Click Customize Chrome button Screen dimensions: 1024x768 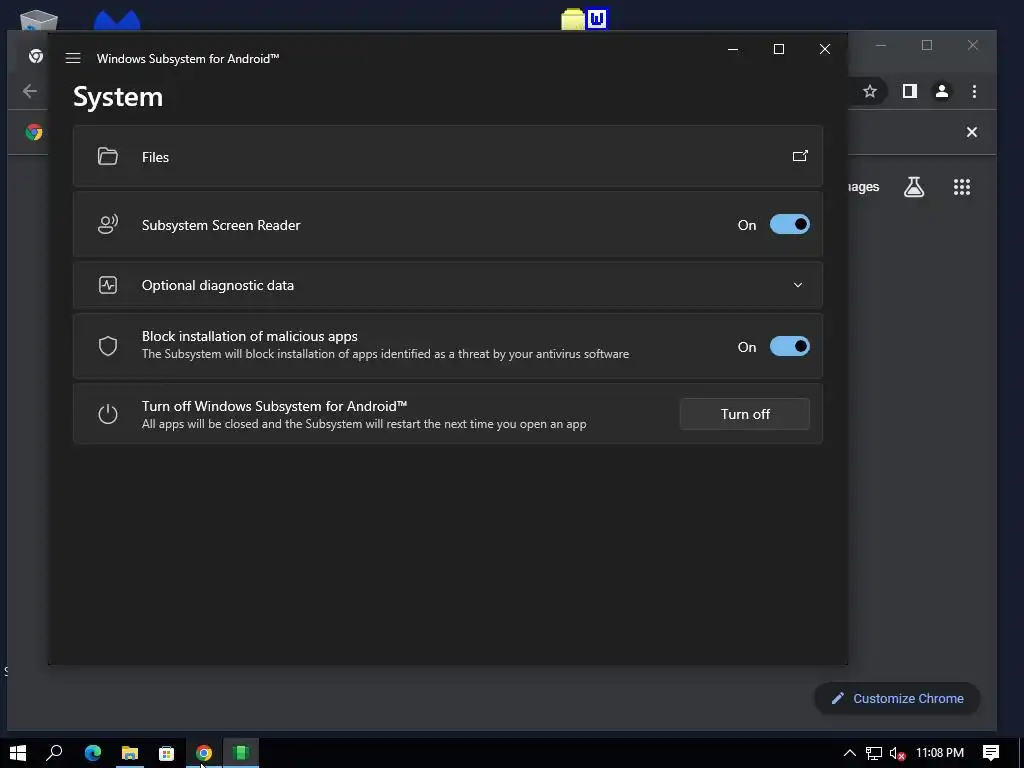point(897,699)
